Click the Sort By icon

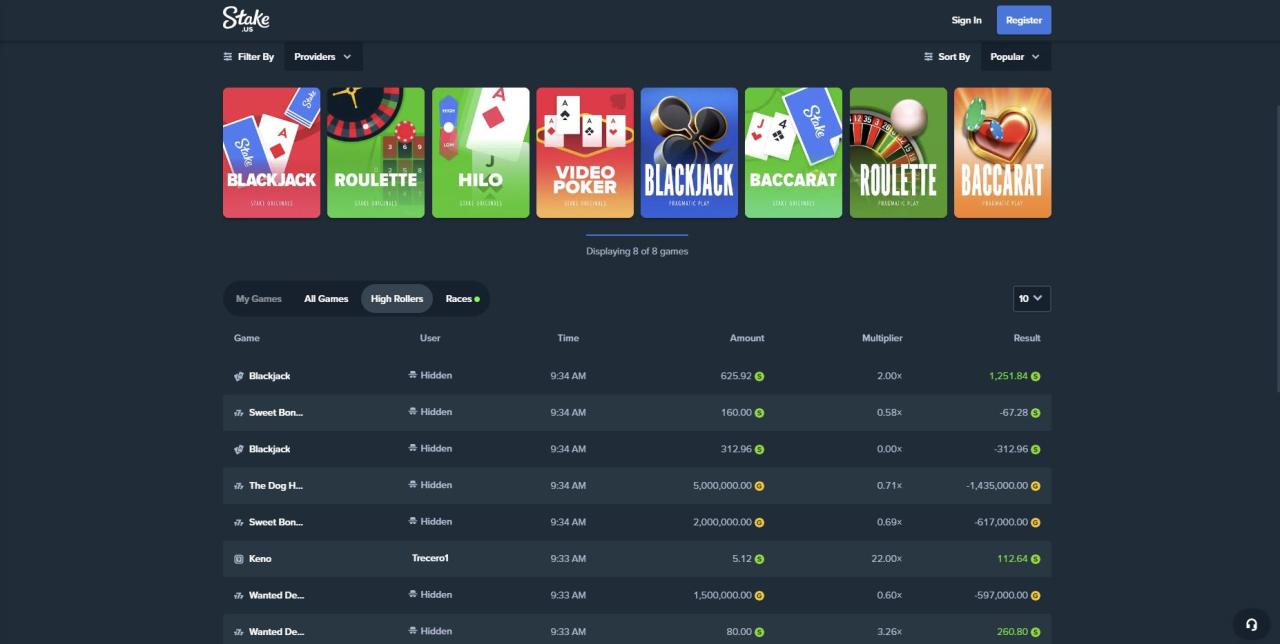927,56
